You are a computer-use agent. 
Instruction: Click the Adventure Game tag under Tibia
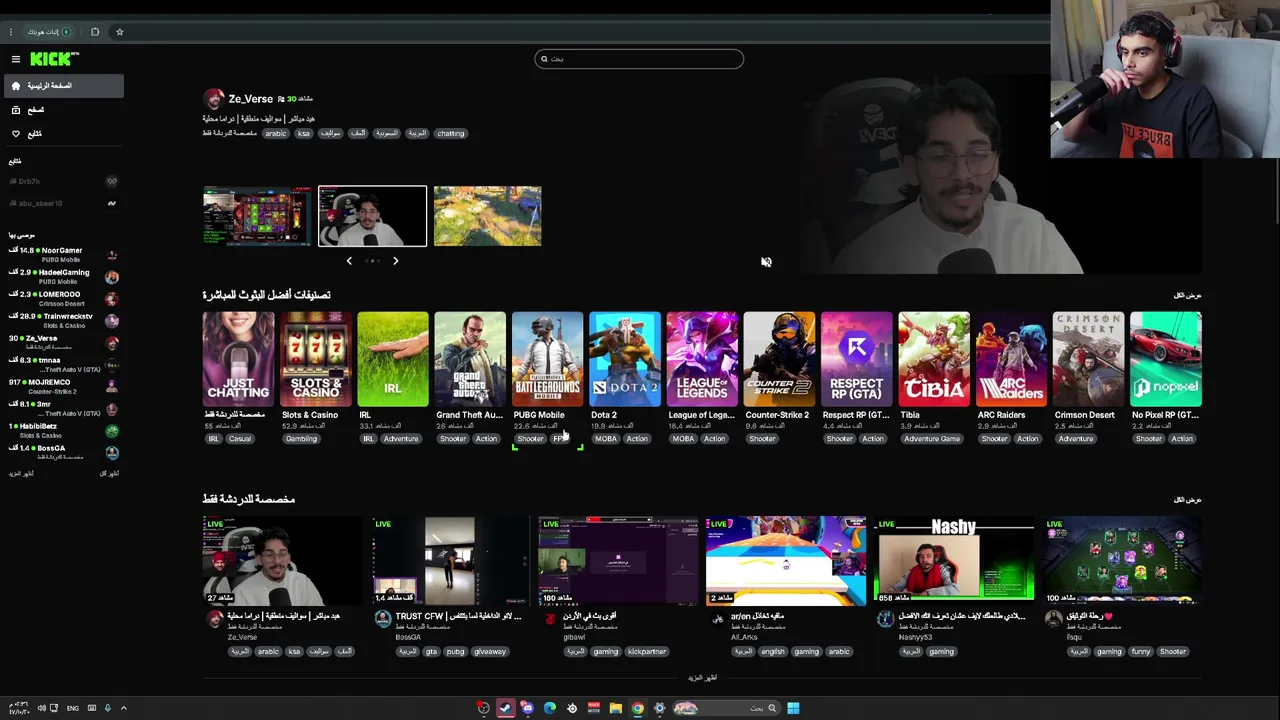pos(932,439)
